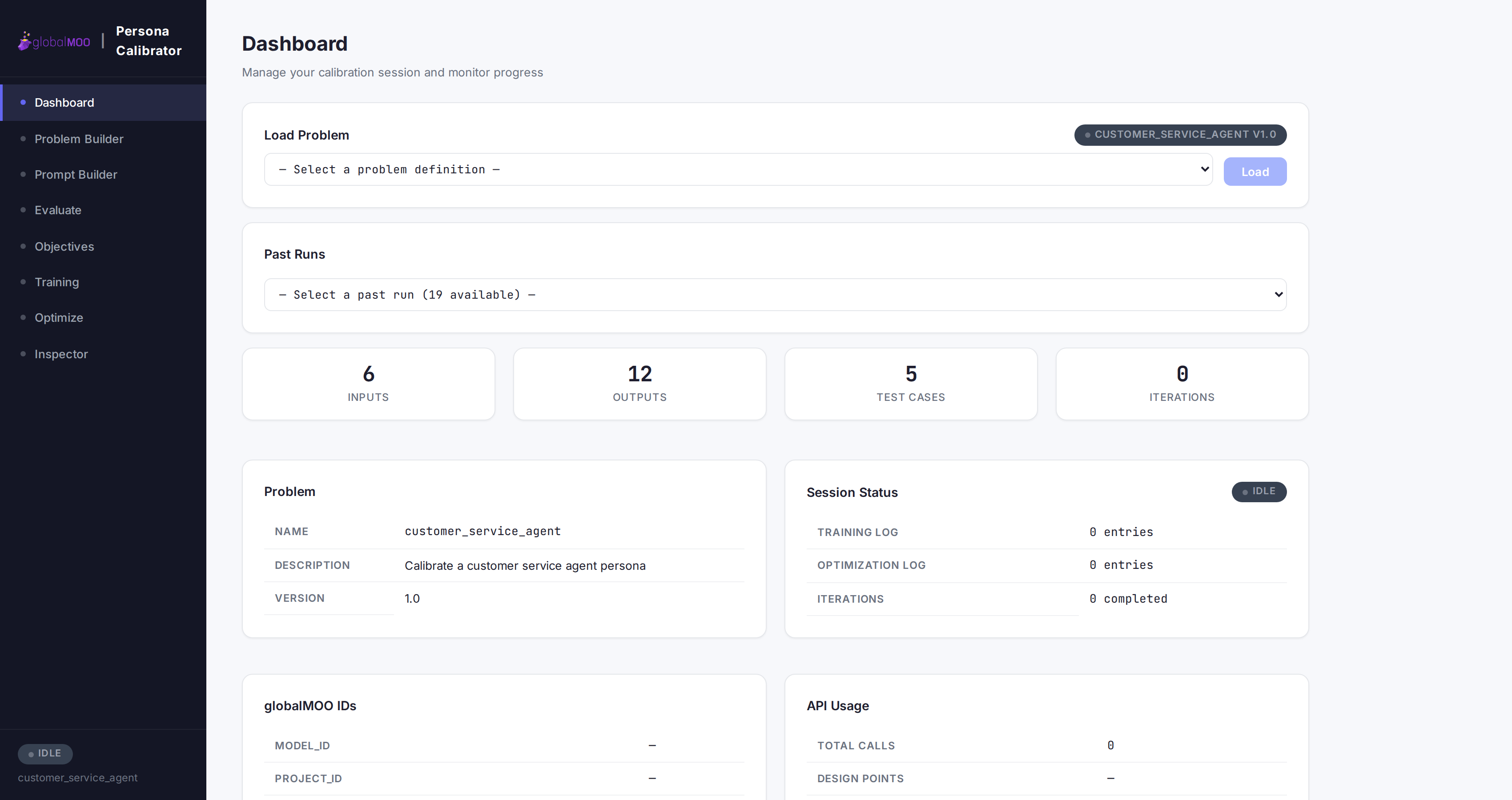Select the 6 Inputs stat card
Screen dimensions: 1512x800
coord(368,384)
